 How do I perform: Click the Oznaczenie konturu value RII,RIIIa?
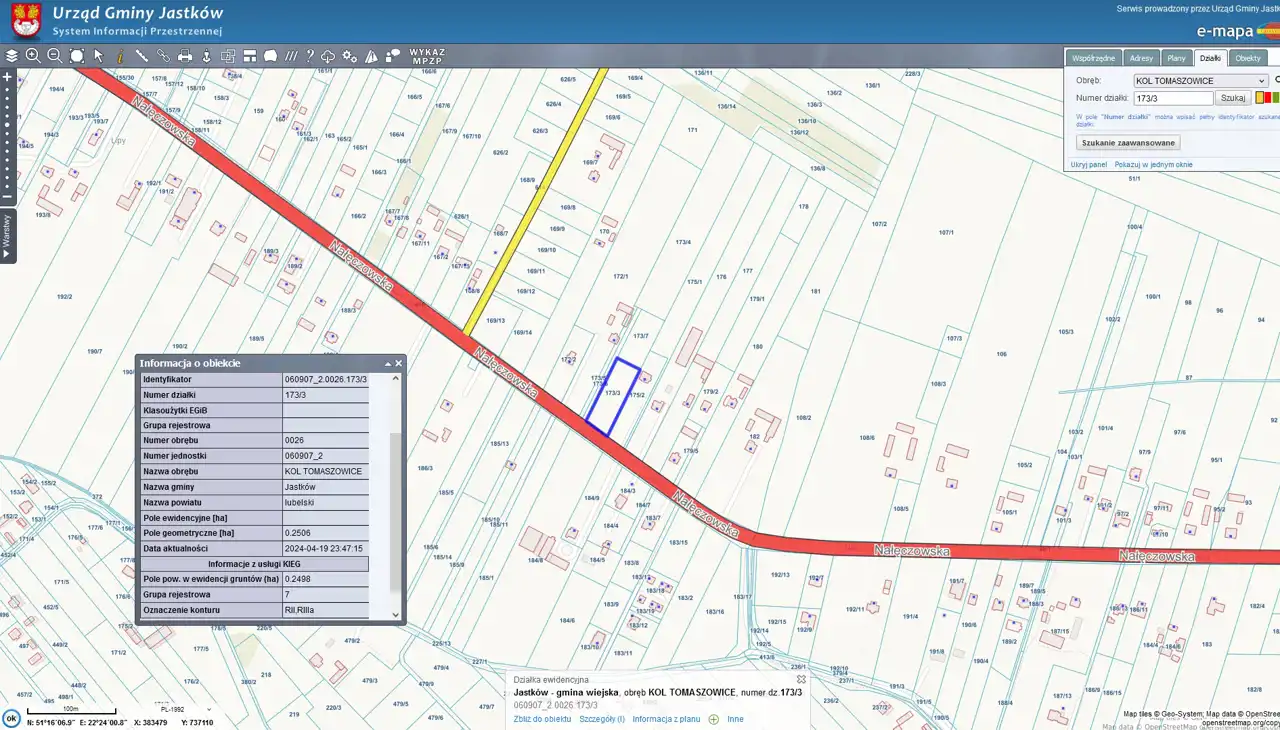(x=326, y=610)
